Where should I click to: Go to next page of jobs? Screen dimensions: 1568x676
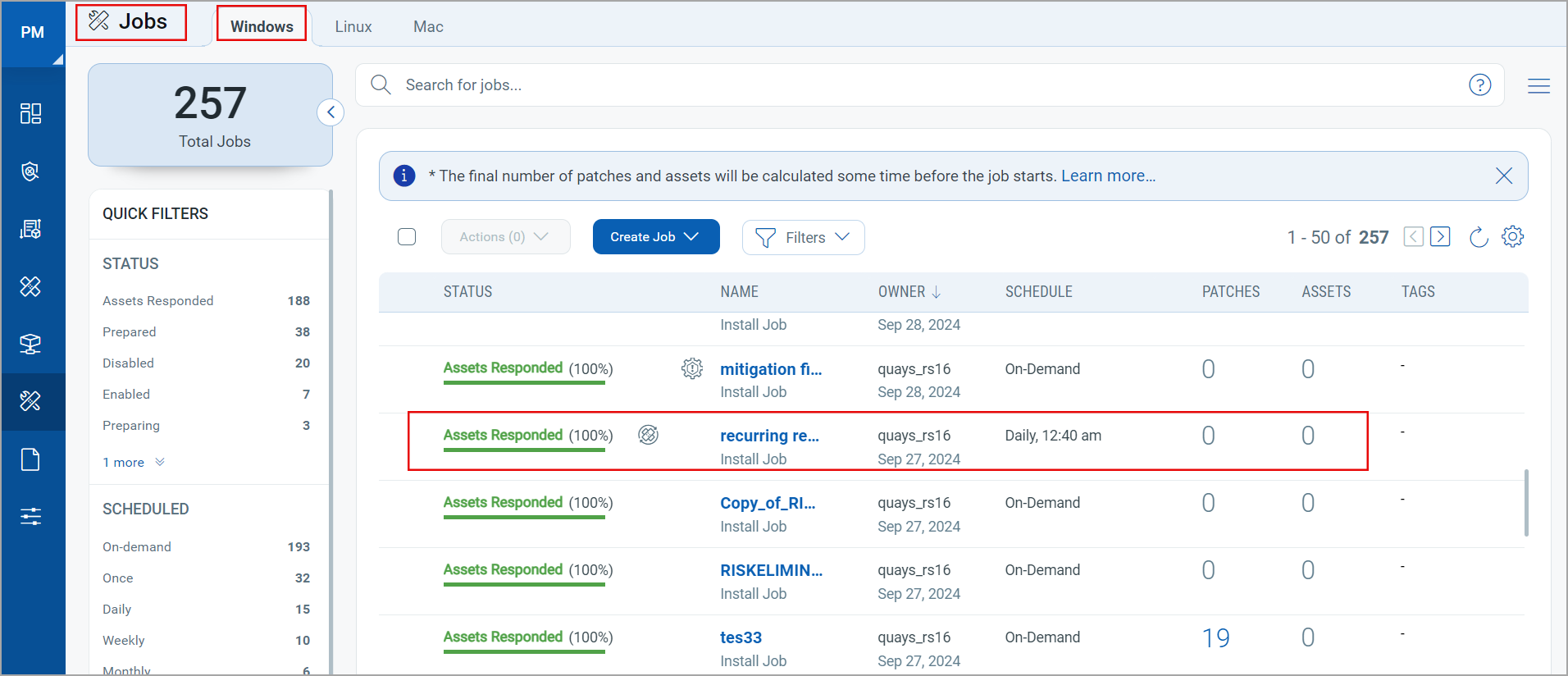tap(1440, 237)
